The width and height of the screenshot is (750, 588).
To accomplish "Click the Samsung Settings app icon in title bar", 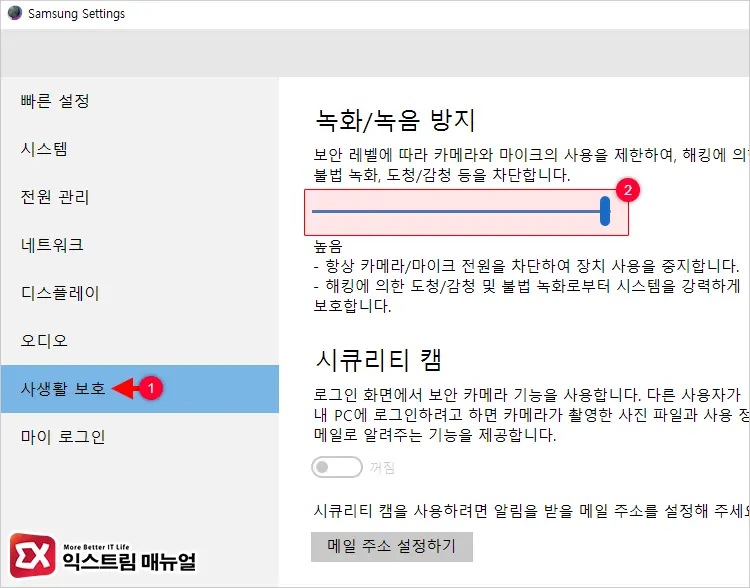I will (x=14, y=14).
